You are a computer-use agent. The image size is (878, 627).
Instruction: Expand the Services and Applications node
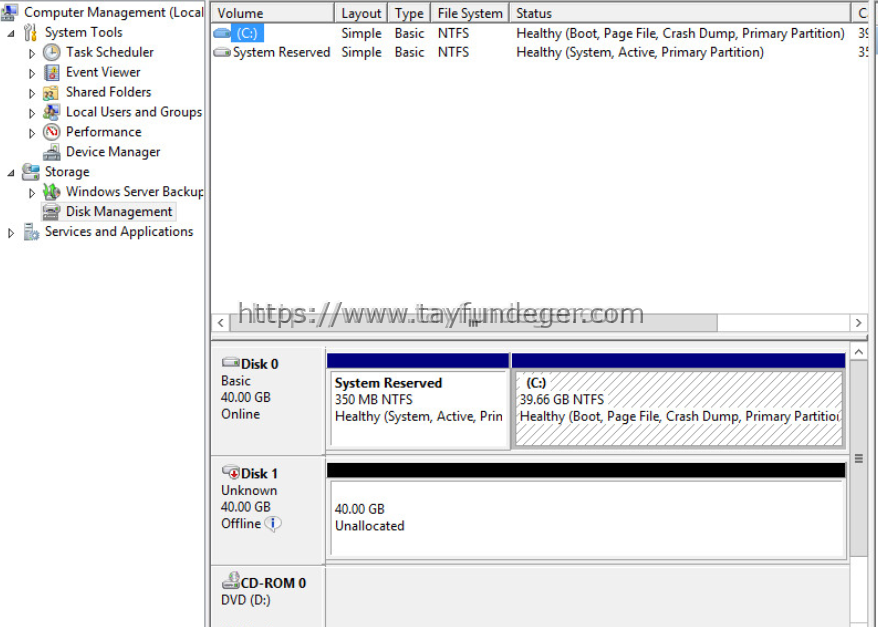pyautogui.click(x=11, y=233)
